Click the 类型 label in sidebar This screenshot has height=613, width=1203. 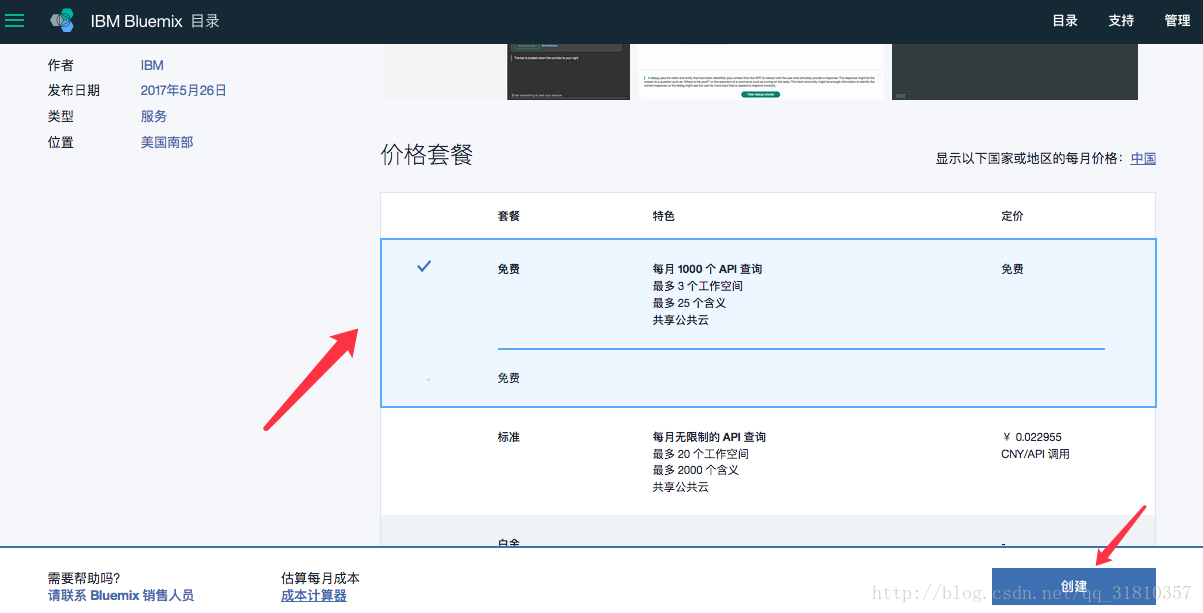pyautogui.click(x=61, y=116)
